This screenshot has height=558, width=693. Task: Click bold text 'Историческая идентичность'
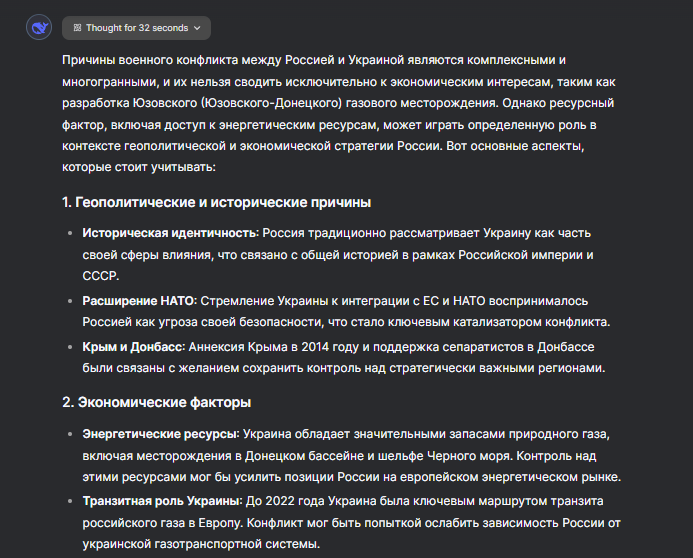coord(170,233)
